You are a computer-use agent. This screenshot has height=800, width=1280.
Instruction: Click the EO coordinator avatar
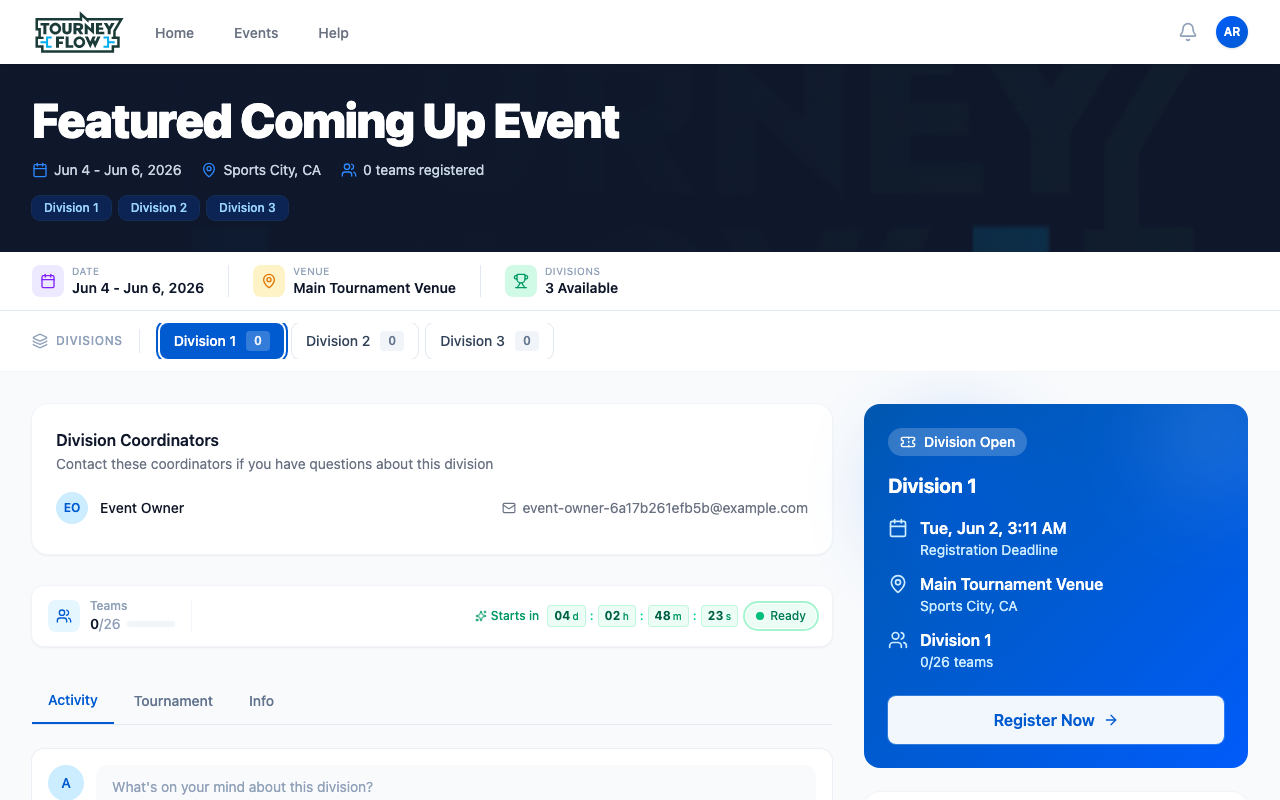pyautogui.click(x=72, y=508)
